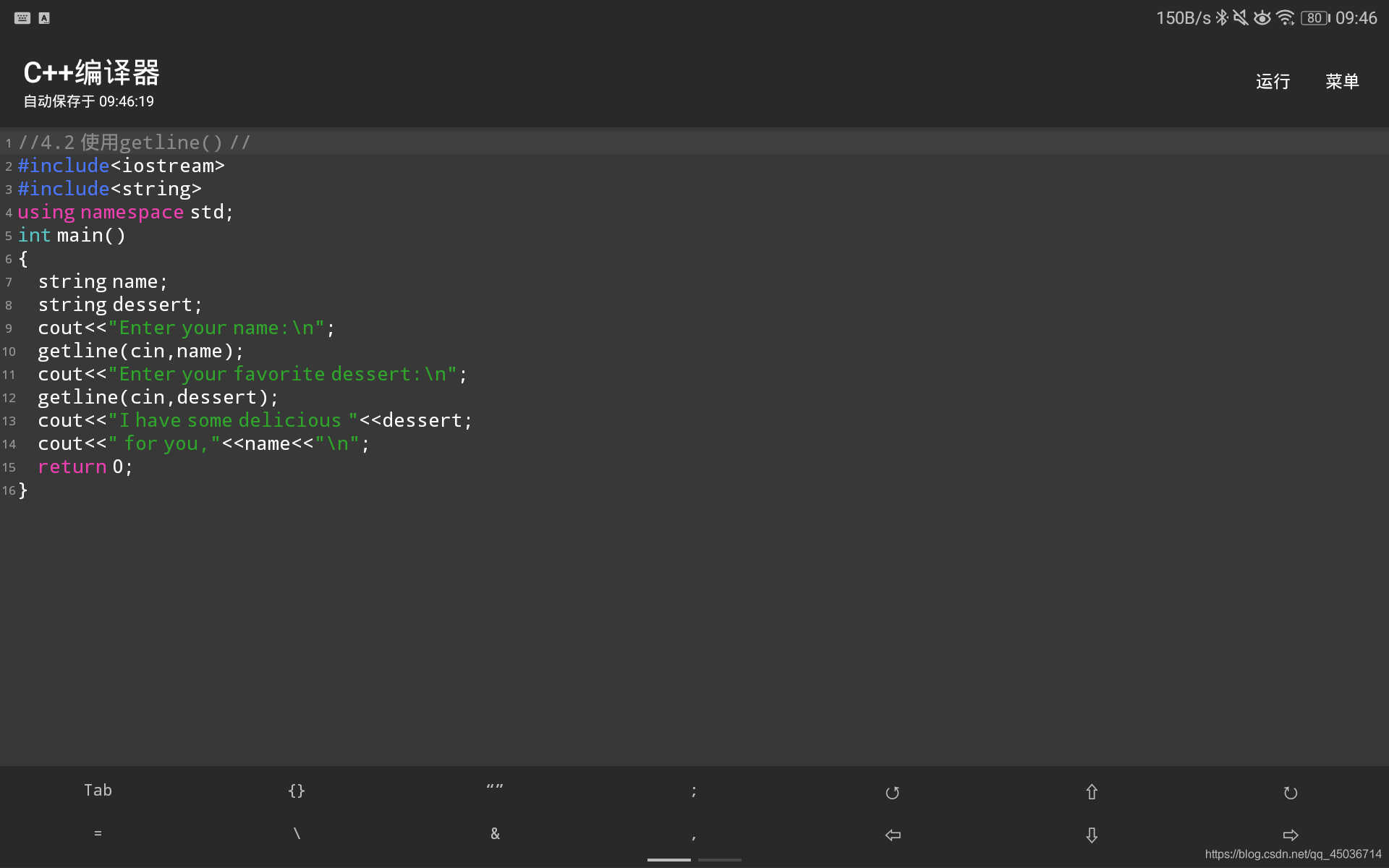
Task: Run the code with 运行 button
Action: pyautogui.click(x=1273, y=81)
